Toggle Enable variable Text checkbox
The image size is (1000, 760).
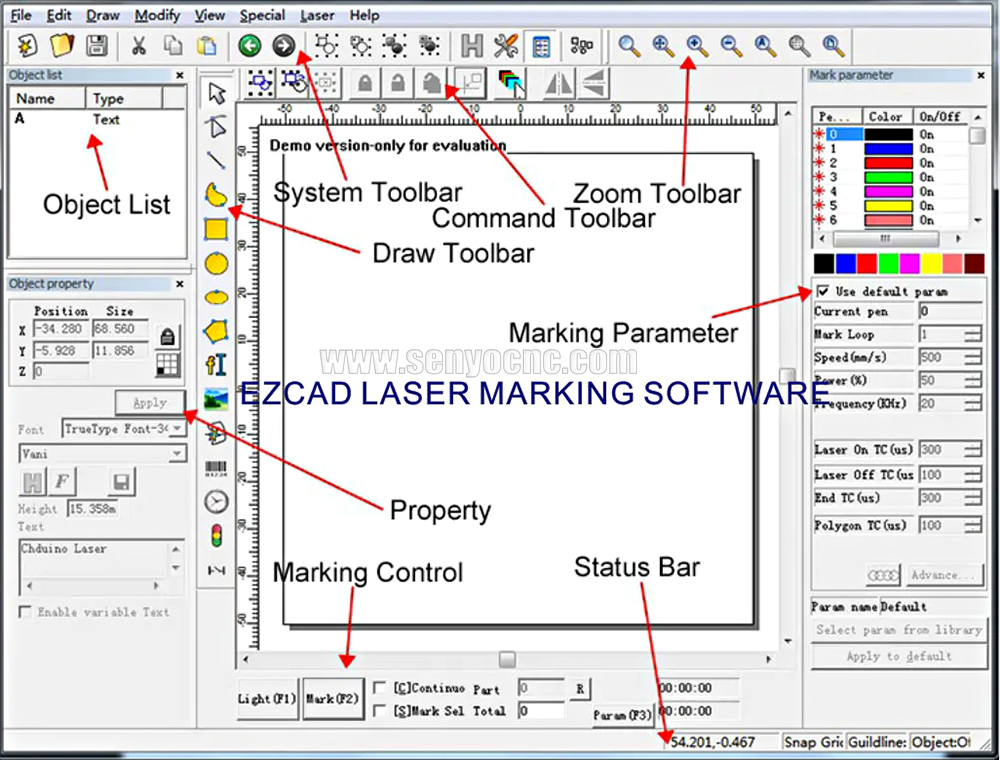25,612
